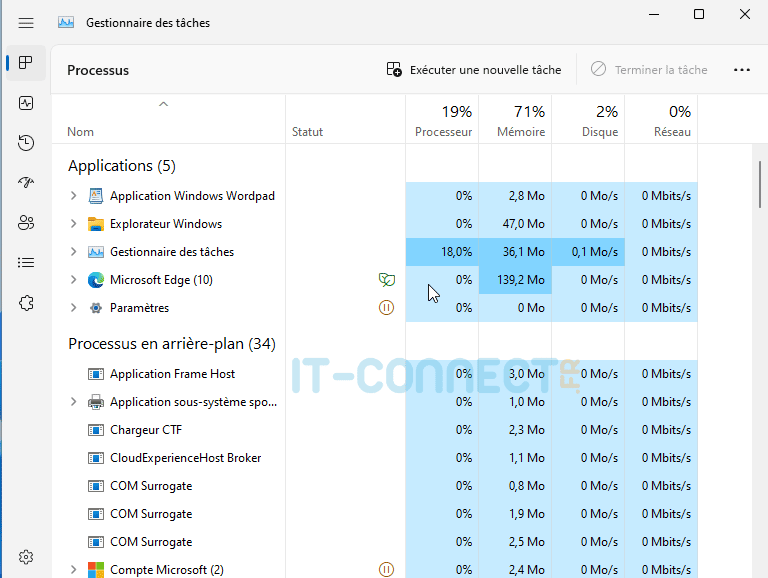Click the sort arrow above Nom column

click(164, 104)
